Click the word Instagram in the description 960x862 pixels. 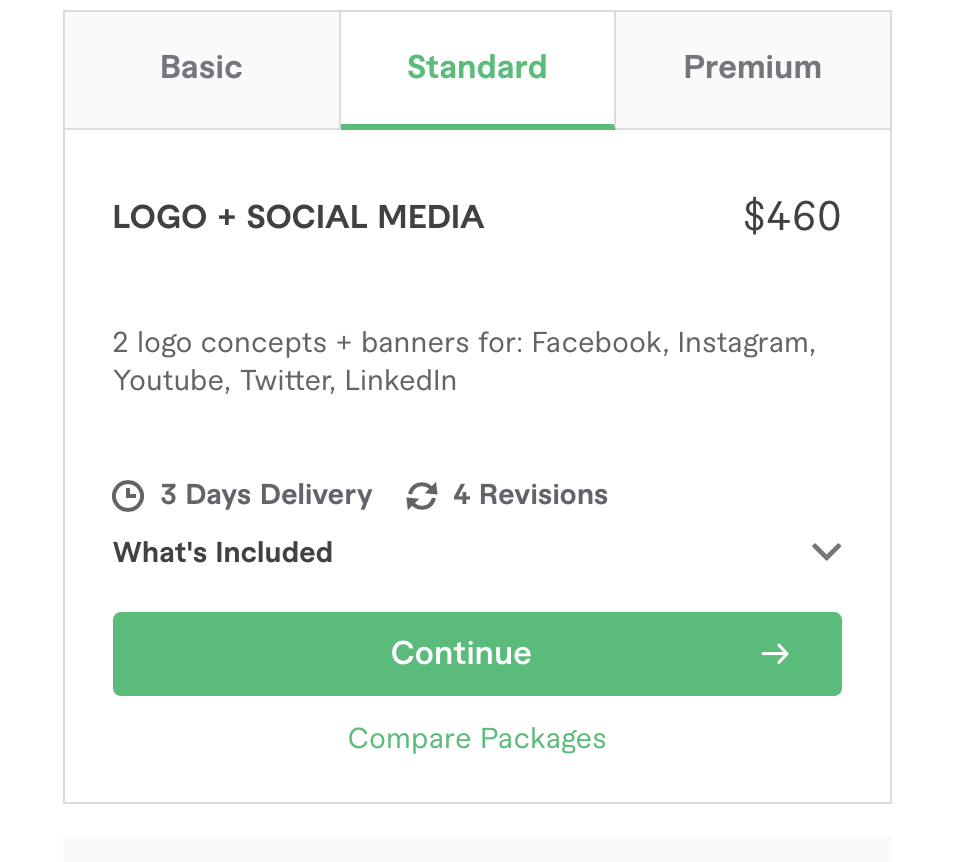click(x=743, y=343)
